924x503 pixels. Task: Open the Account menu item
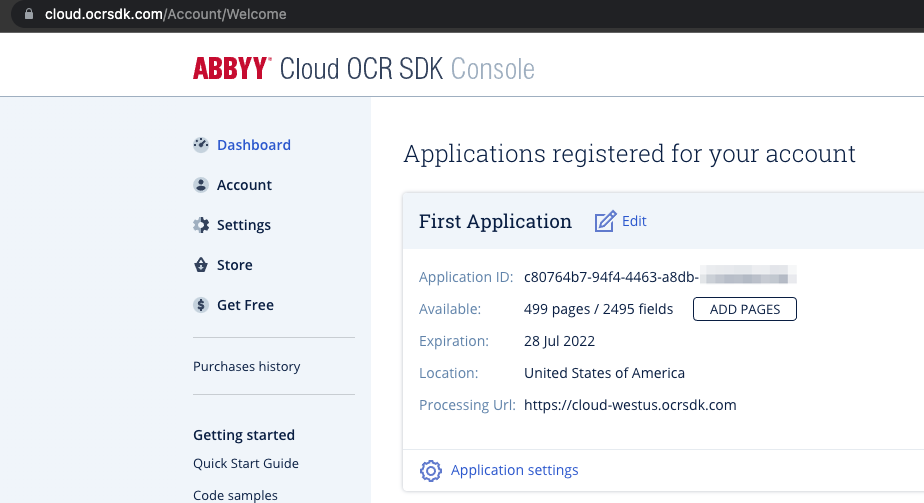click(x=244, y=185)
